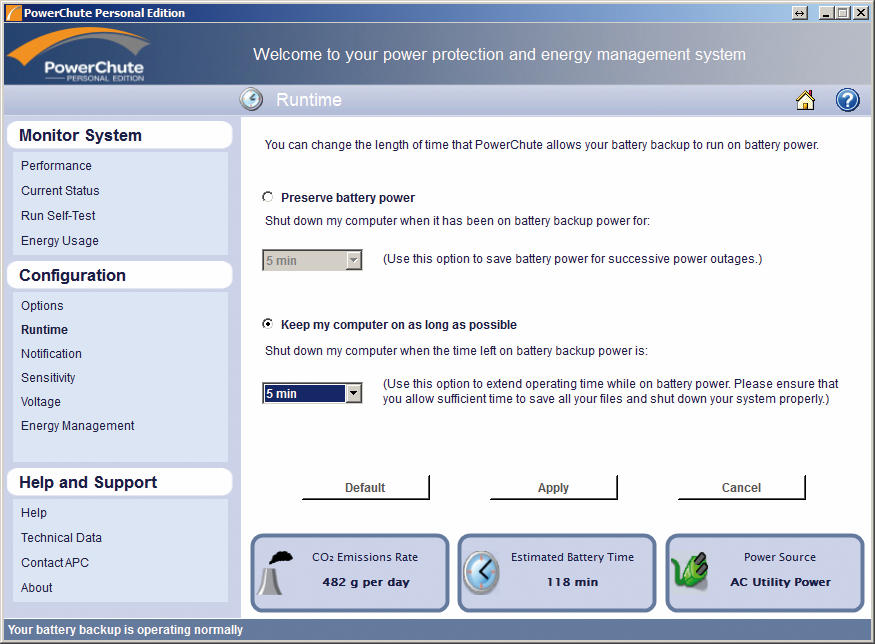The width and height of the screenshot is (875, 644).
Task: Open help via blue question mark icon
Action: (x=847, y=100)
